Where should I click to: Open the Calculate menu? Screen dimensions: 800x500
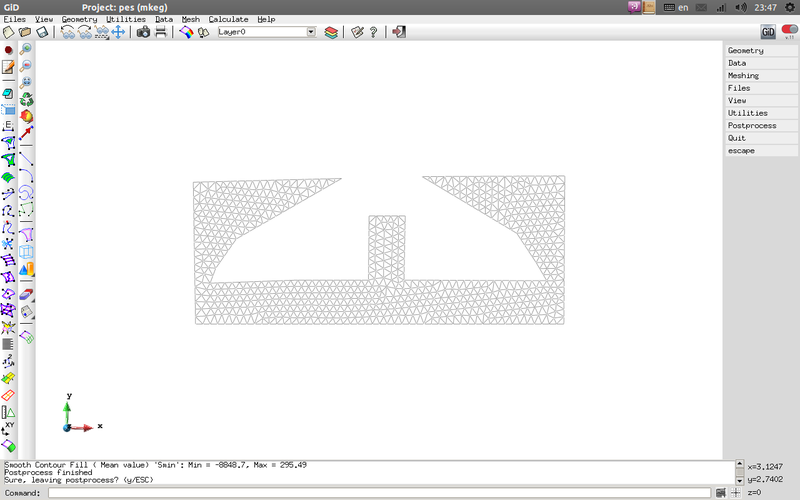(x=228, y=19)
